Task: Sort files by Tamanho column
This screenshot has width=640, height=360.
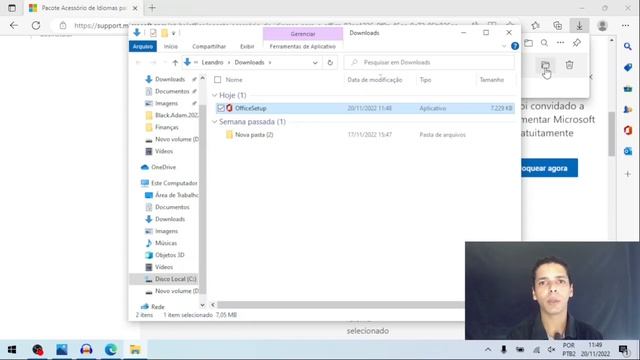Action: coord(492,80)
